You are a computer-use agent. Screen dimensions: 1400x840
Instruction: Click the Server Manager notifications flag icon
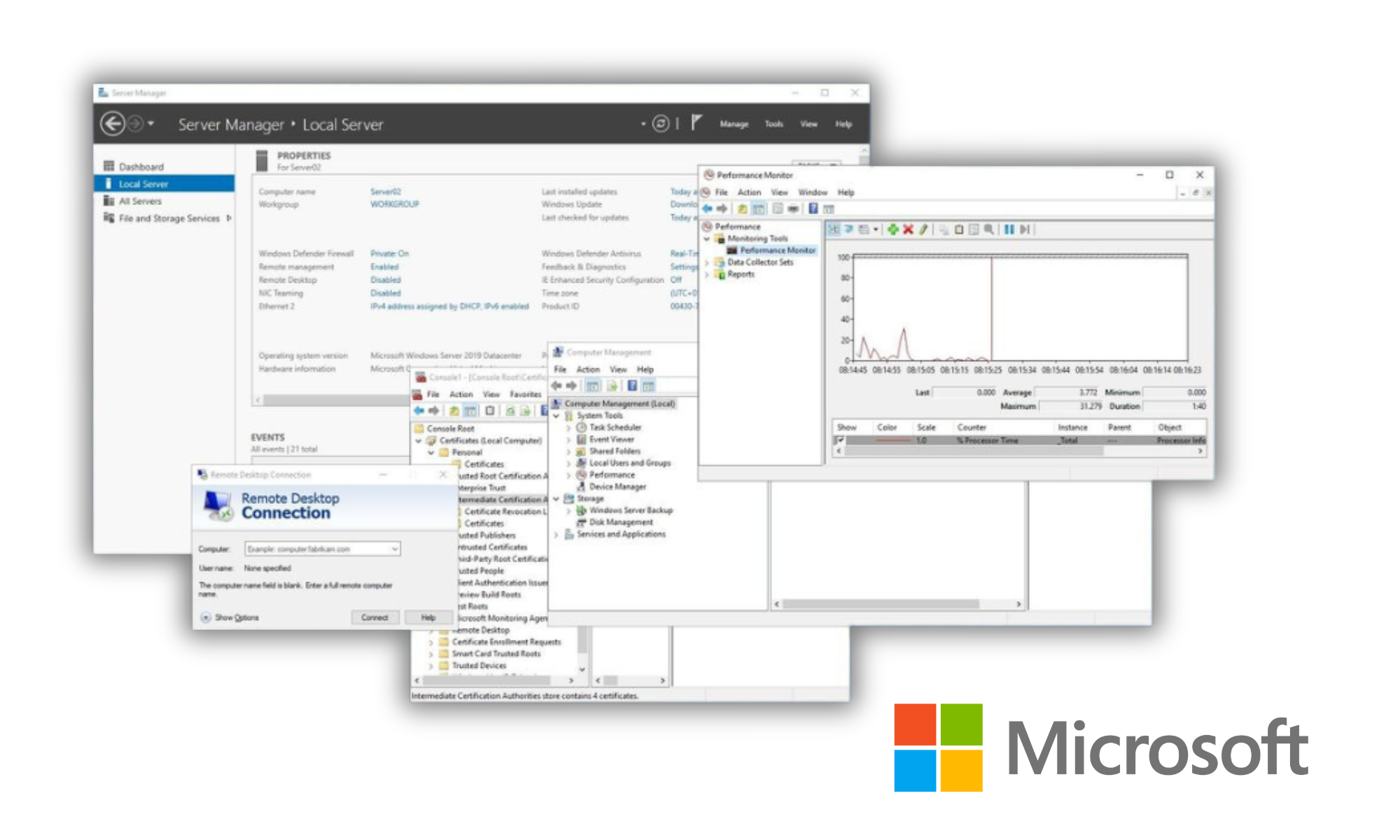(696, 123)
